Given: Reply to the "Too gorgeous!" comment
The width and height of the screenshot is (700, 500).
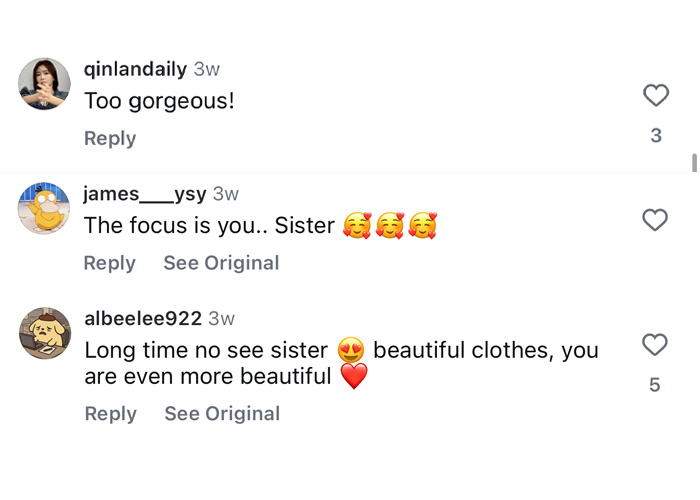Looking at the screenshot, I should (x=110, y=139).
